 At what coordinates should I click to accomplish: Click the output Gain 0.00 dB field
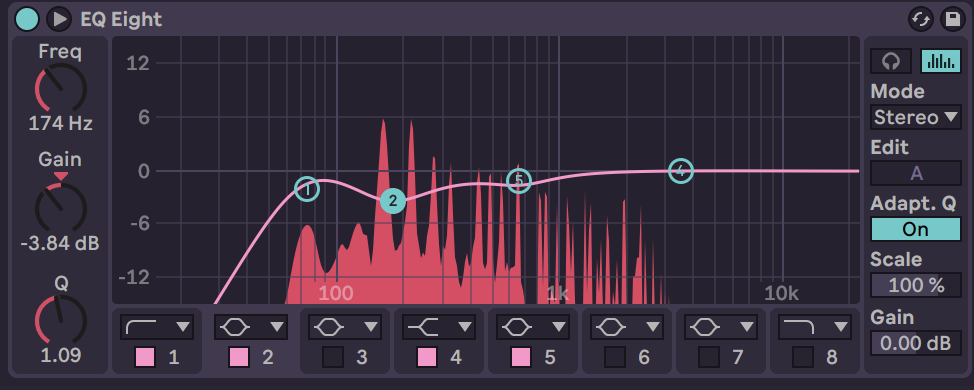coord(916,343)
